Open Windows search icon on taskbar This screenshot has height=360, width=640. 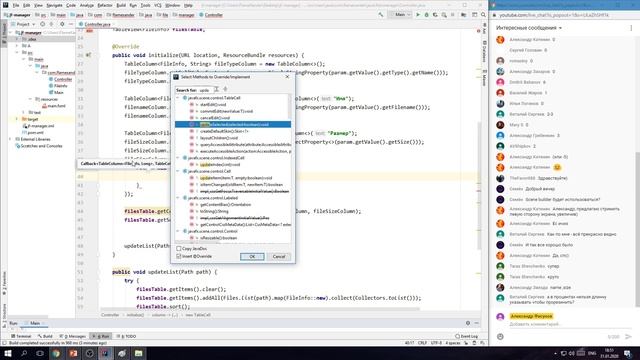[24, 353]
